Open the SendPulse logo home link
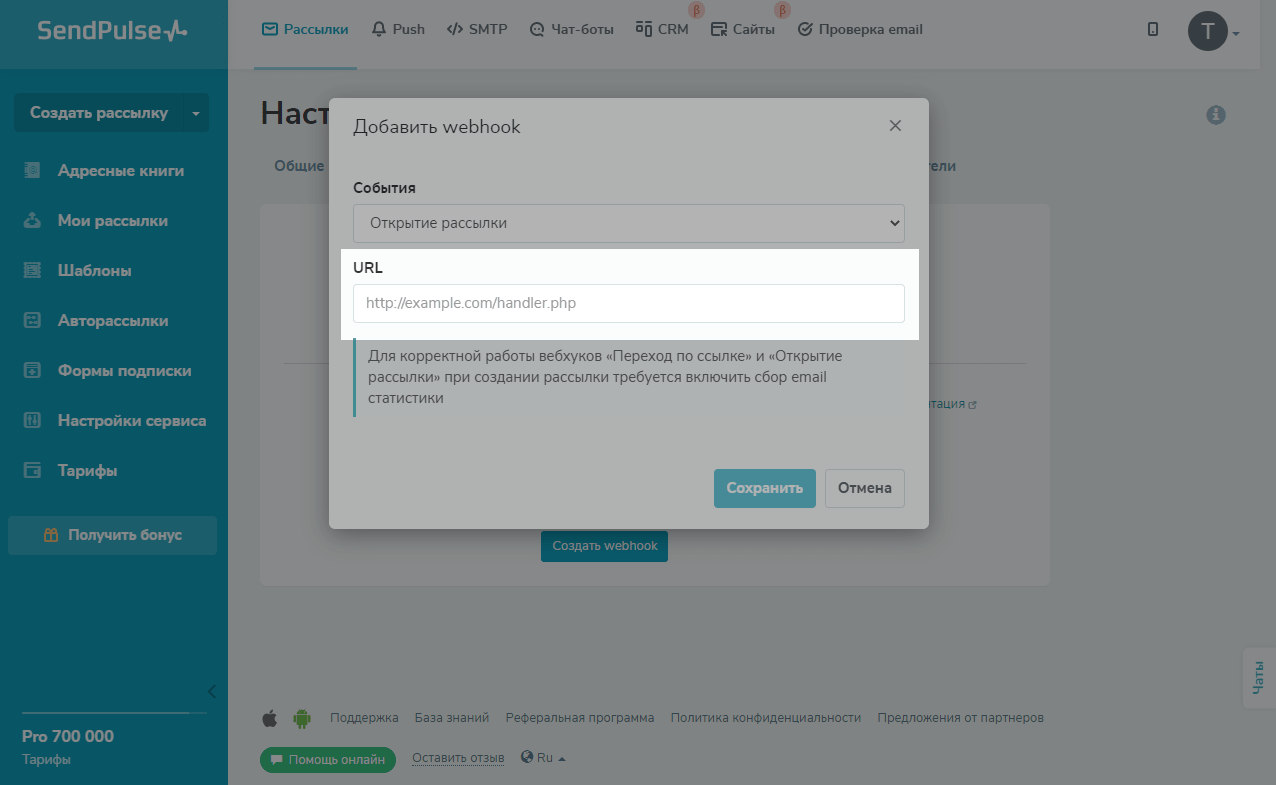Image resolution: width=1276 pixels, height=785 pixels. pyautogui.click(x=112, y=30)
